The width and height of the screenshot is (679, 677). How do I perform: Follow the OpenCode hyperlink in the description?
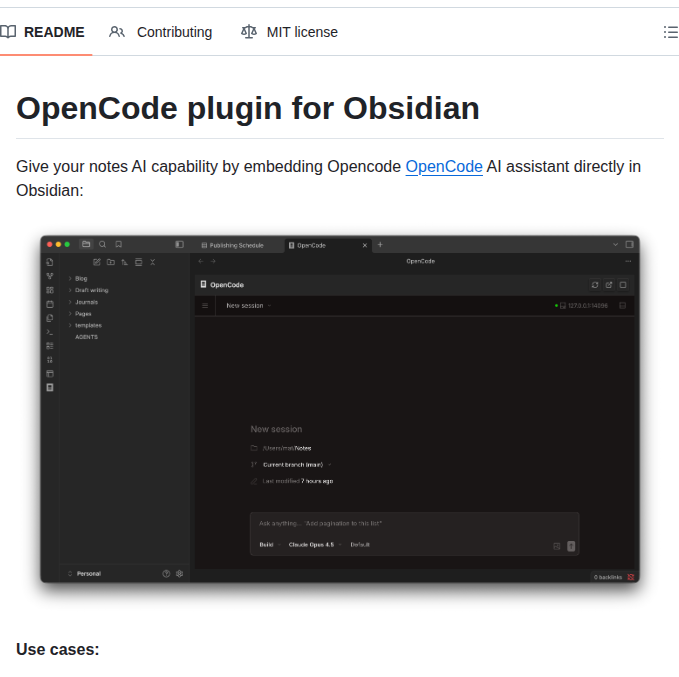(444, 166)
